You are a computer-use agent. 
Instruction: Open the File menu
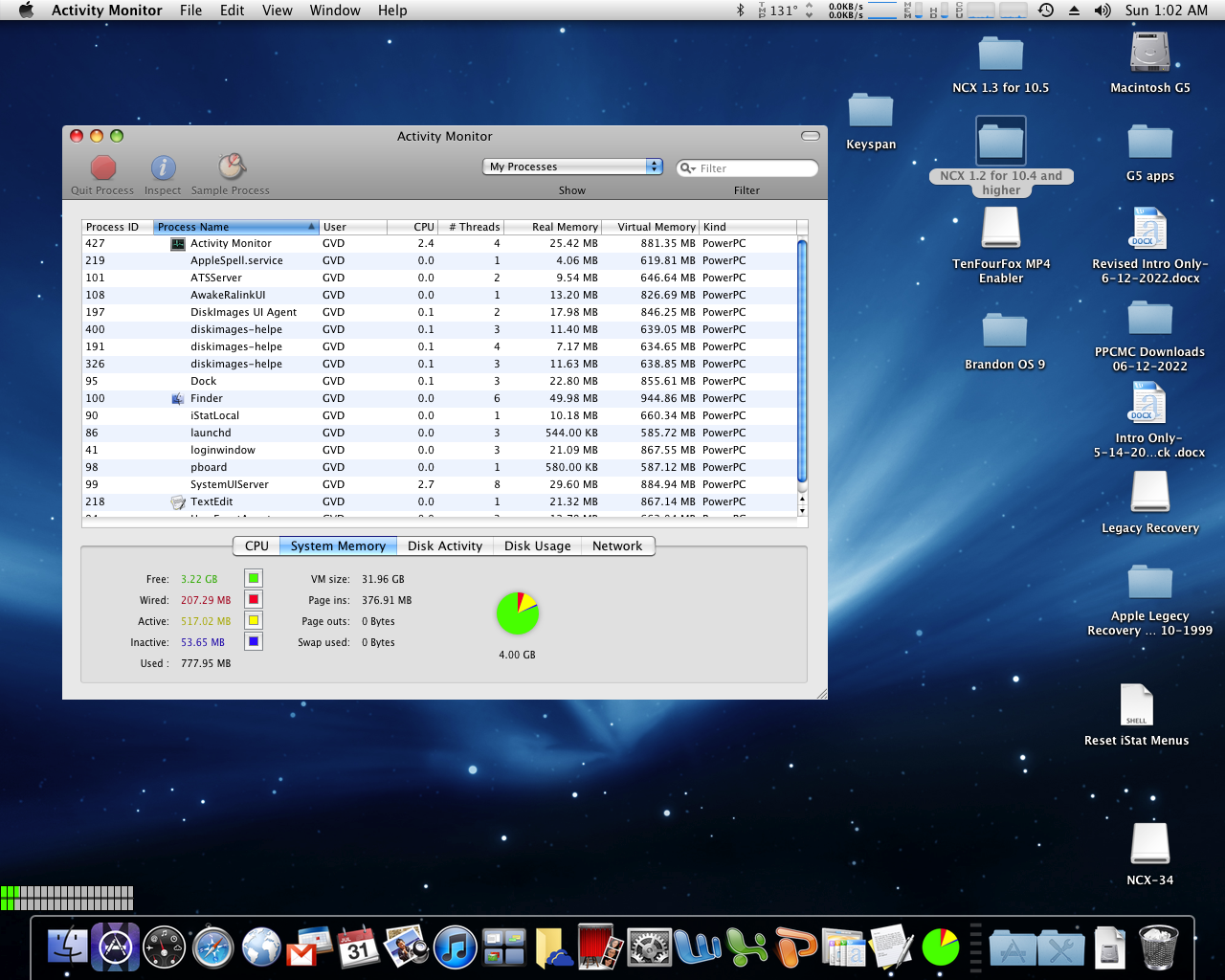point(191,11)
